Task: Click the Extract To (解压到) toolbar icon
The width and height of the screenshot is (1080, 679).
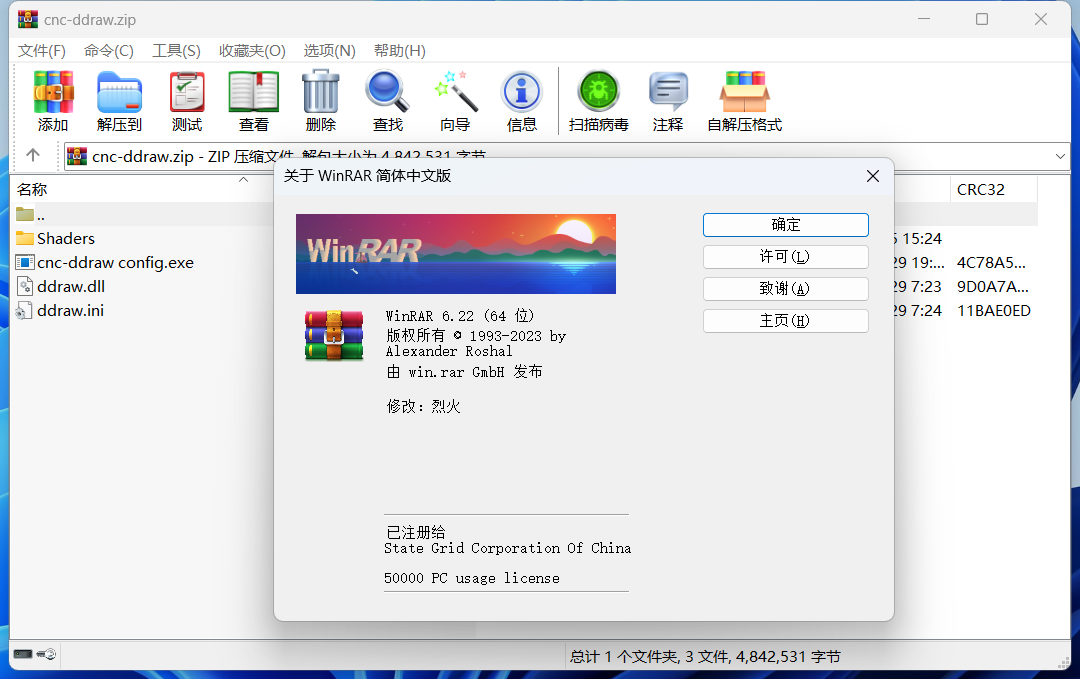Action: tap(119, 92)
